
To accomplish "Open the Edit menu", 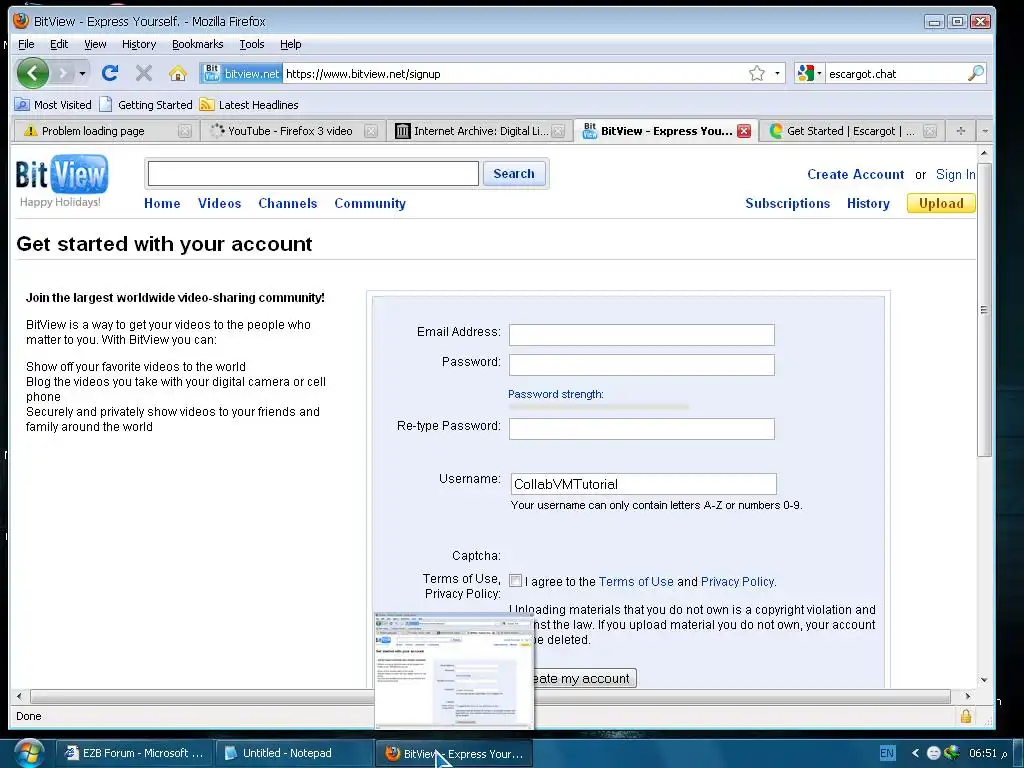I will tap(59, 44).
